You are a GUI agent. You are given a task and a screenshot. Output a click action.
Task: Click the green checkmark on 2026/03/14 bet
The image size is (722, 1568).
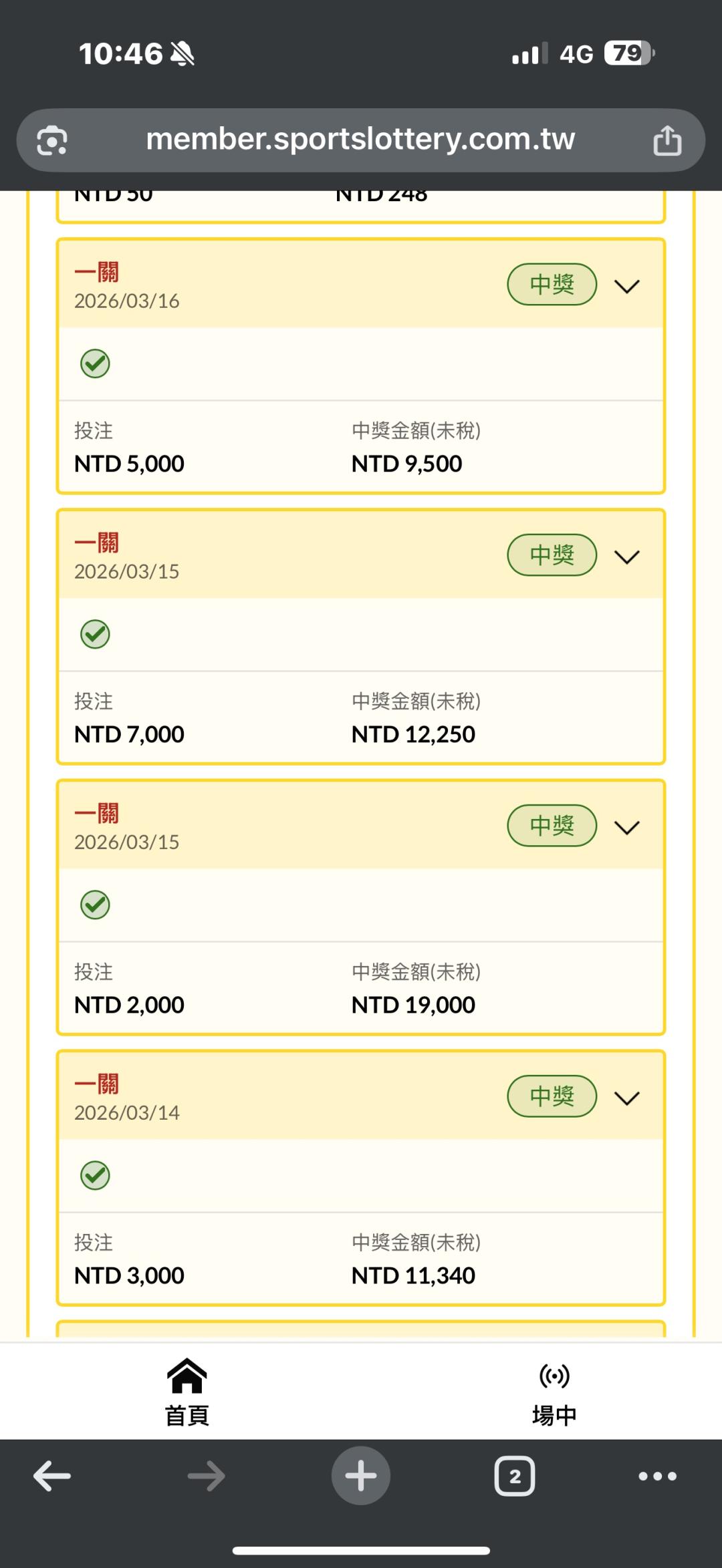pyautogui.click(x=95, y=1175)
